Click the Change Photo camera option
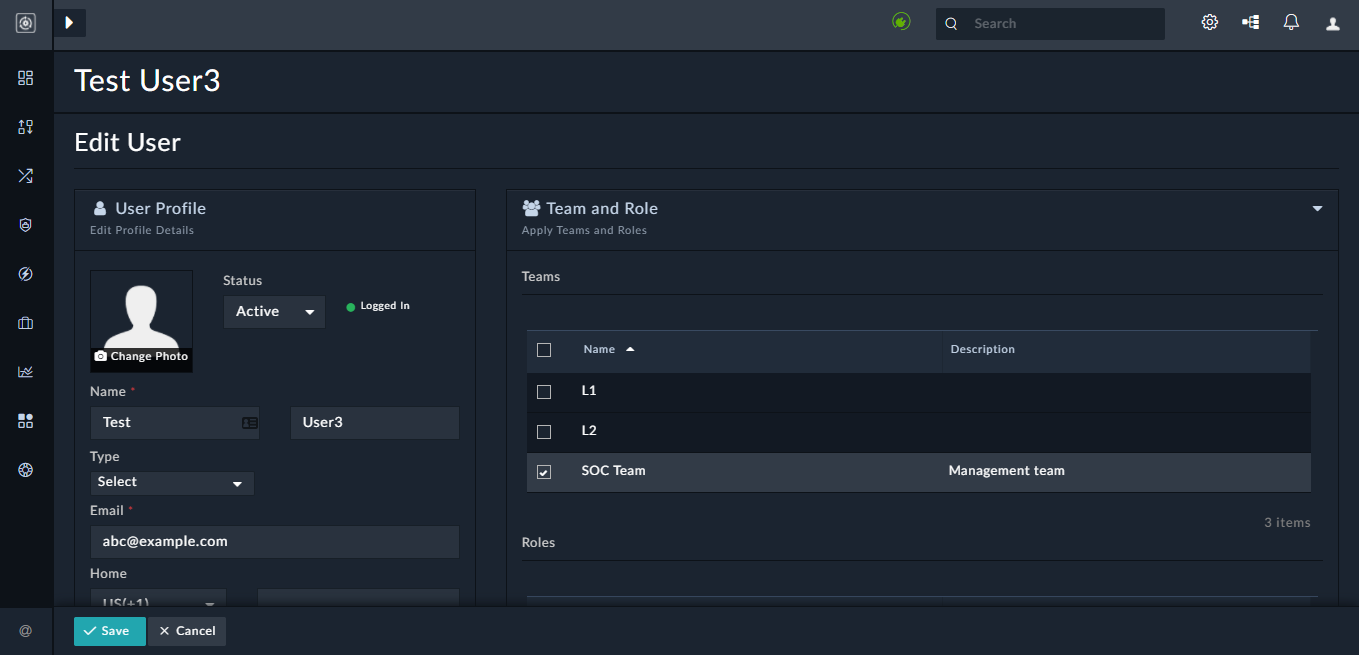This screenshot has width=1359, height=655. tap(141, 355)
